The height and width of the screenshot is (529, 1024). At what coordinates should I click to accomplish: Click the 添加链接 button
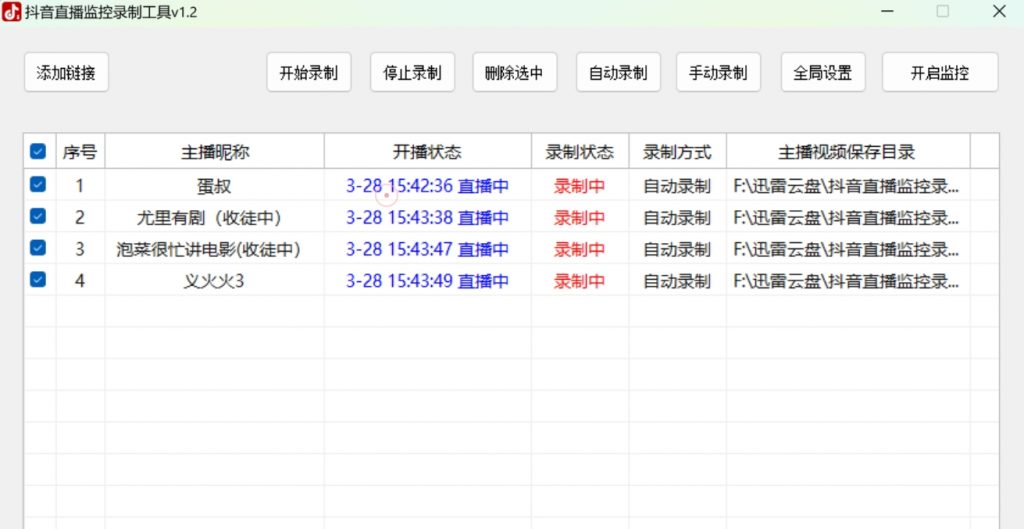[x=66, y=73]
